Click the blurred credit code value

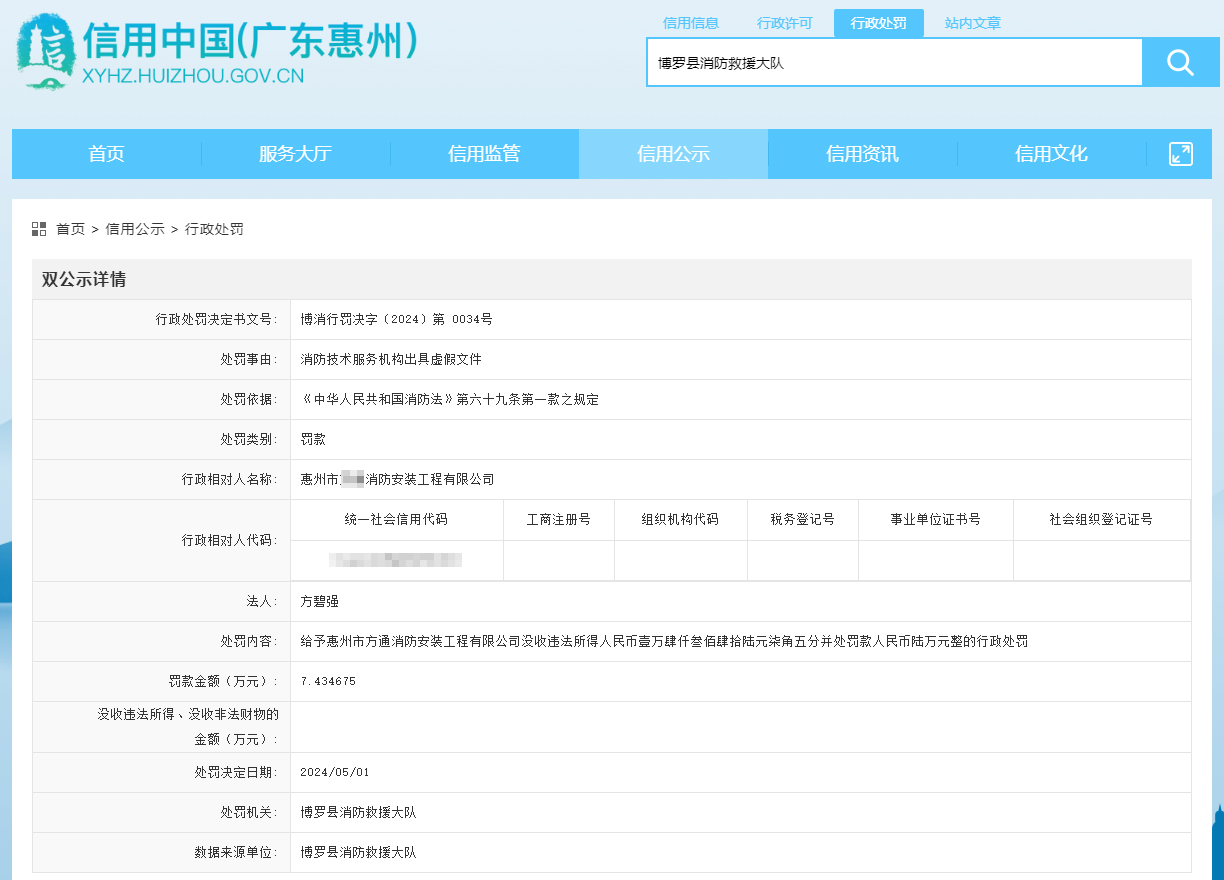[x=396, y=560]
